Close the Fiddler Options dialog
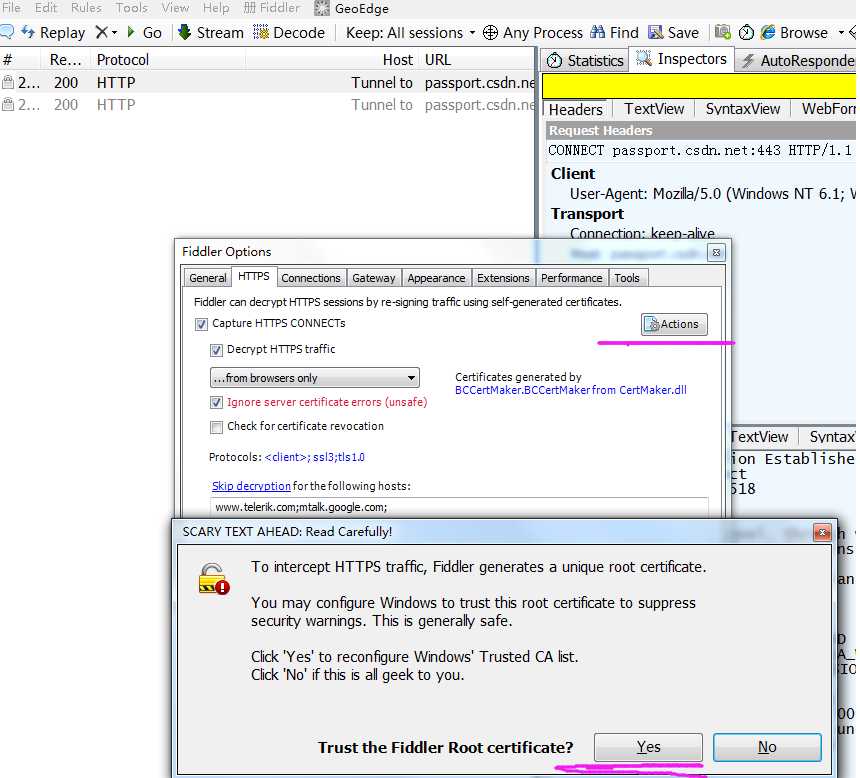 coord(716,252)
